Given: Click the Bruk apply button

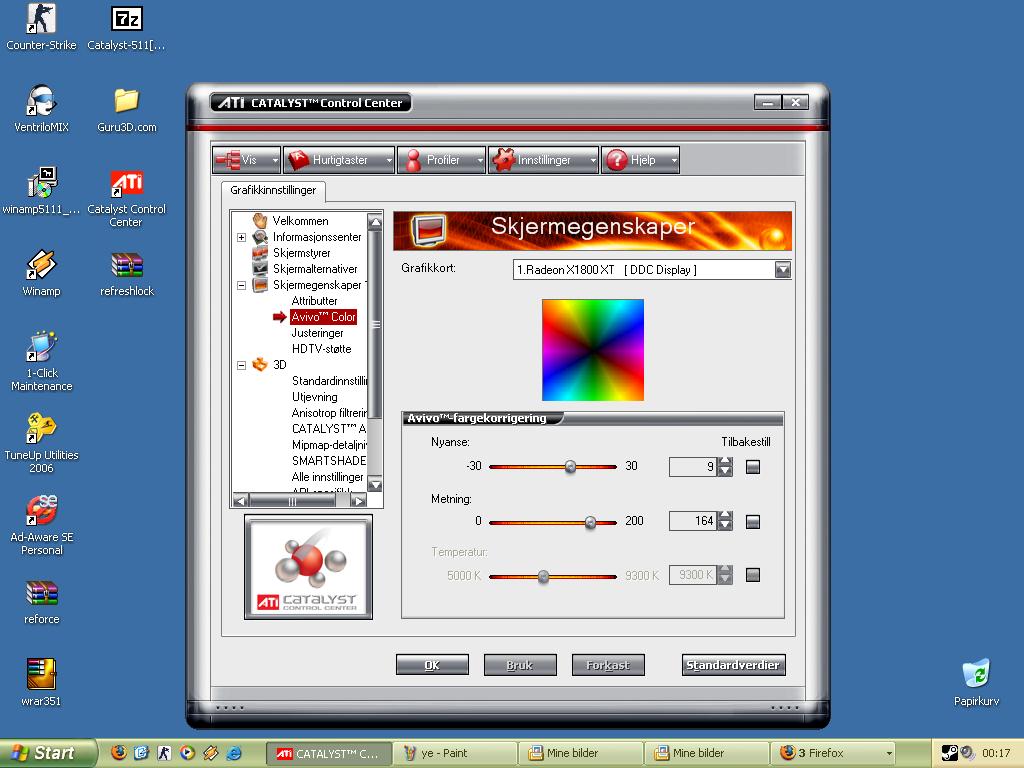Looking at the screenshot, I should pyautogui.click(x=520, y=665).
